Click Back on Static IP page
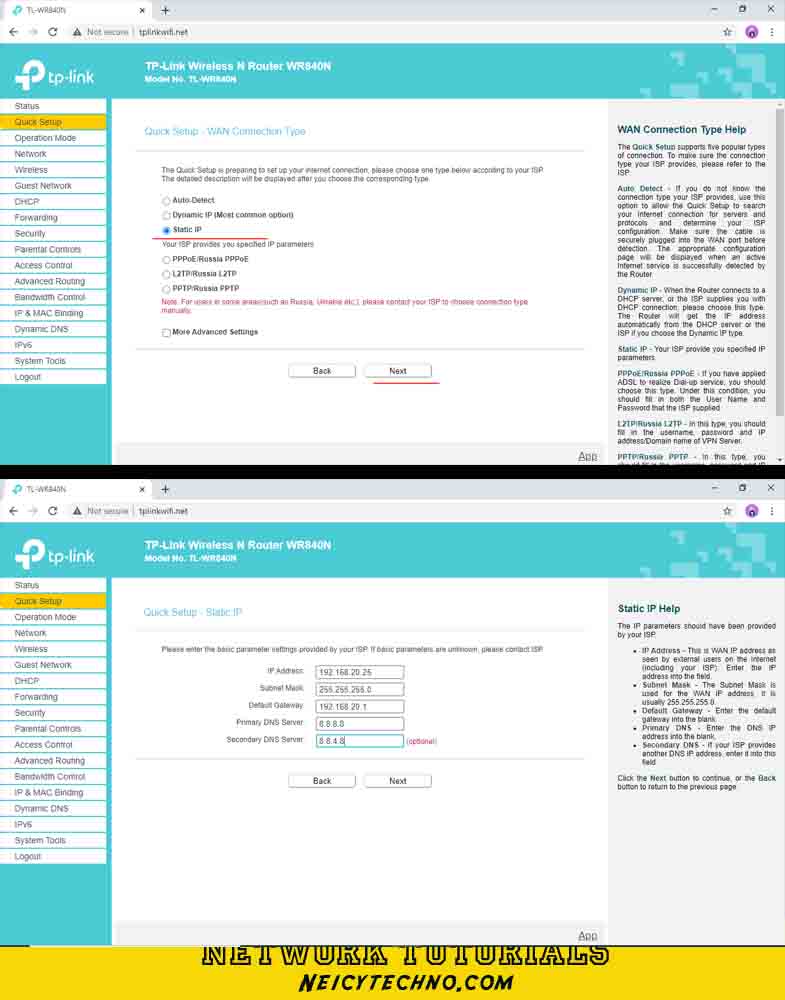The height and width of the screenshot is (1000, 785). point(322,781)
